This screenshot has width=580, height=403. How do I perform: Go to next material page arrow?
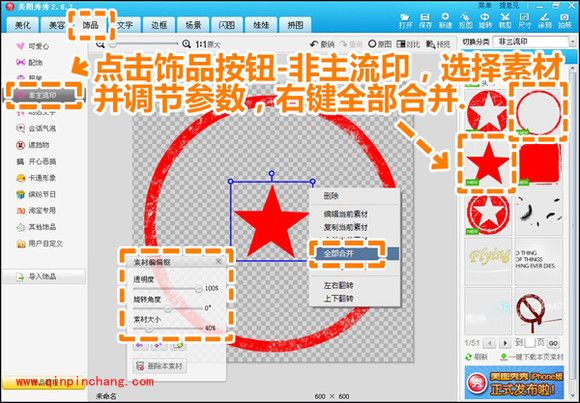click(x=505, y=343)
